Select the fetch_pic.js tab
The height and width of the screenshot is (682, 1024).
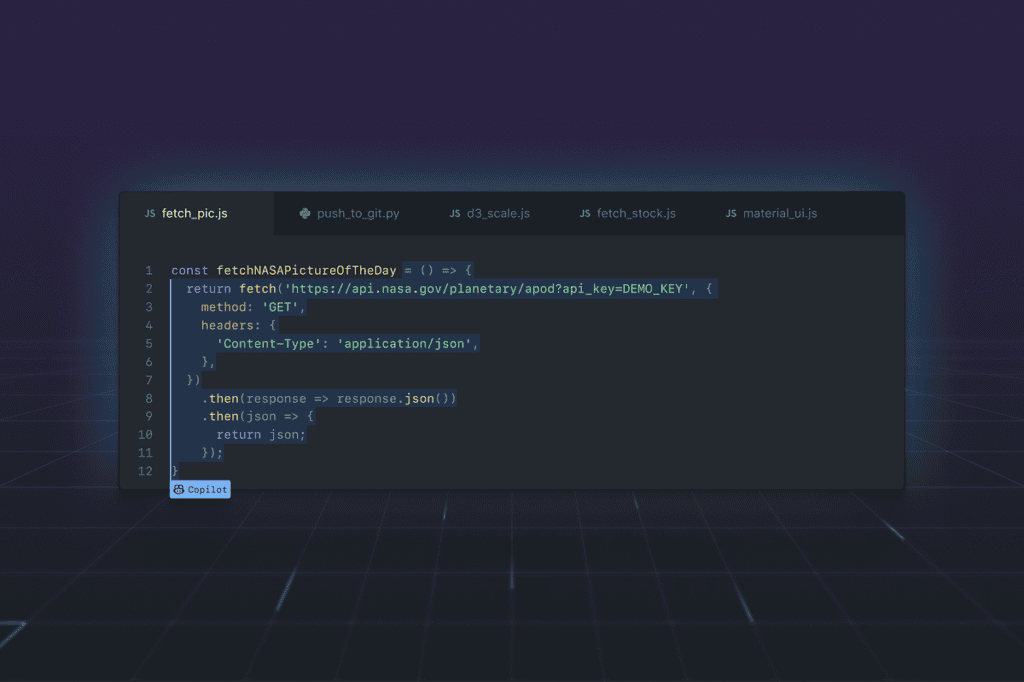tap(197, 213)
